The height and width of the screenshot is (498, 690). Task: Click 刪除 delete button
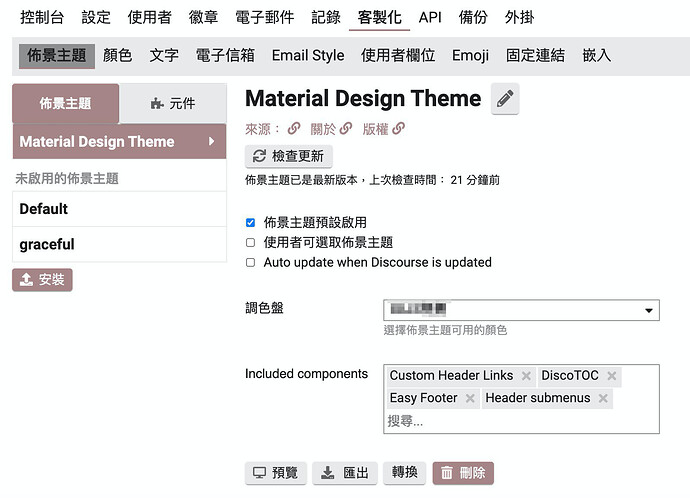(x=463, y=473)
